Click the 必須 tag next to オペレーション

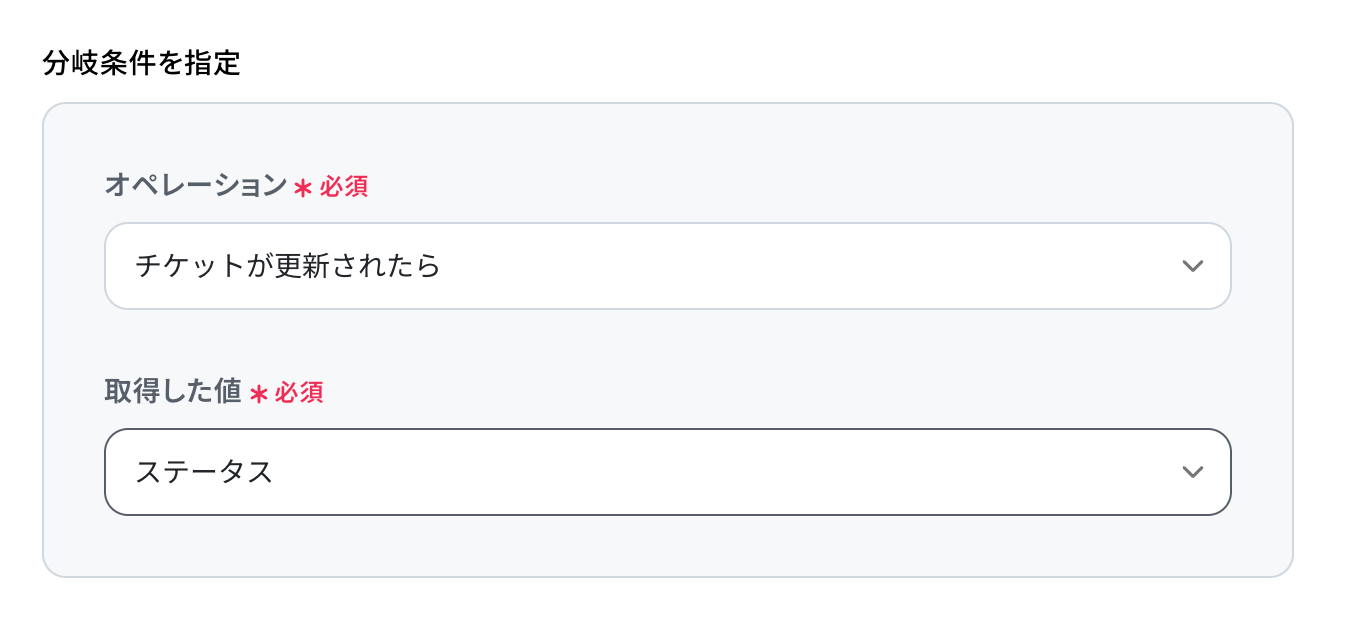(344, 187)
